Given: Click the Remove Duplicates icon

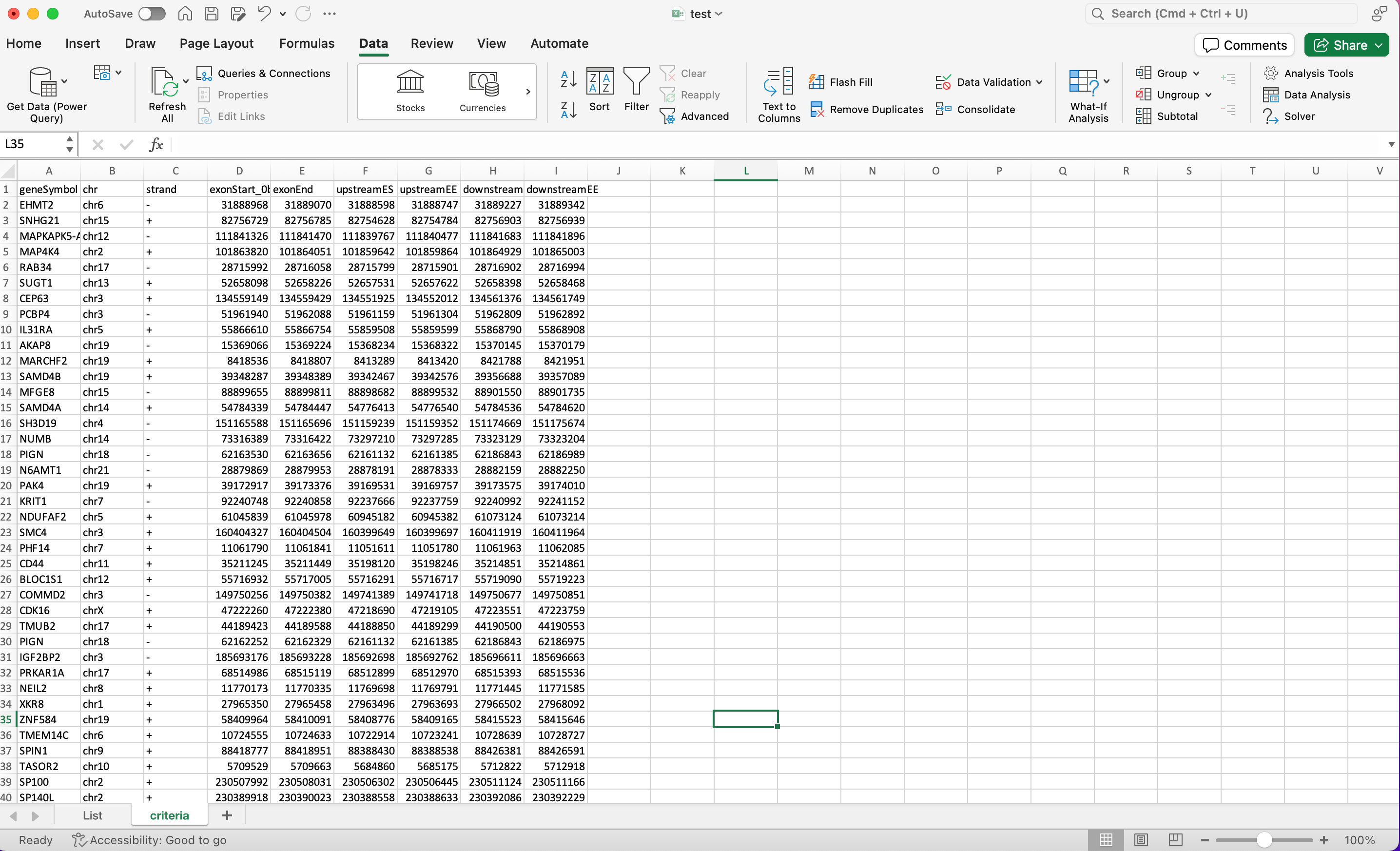Looking at the screenshot, I should click(x=817, y=109).
